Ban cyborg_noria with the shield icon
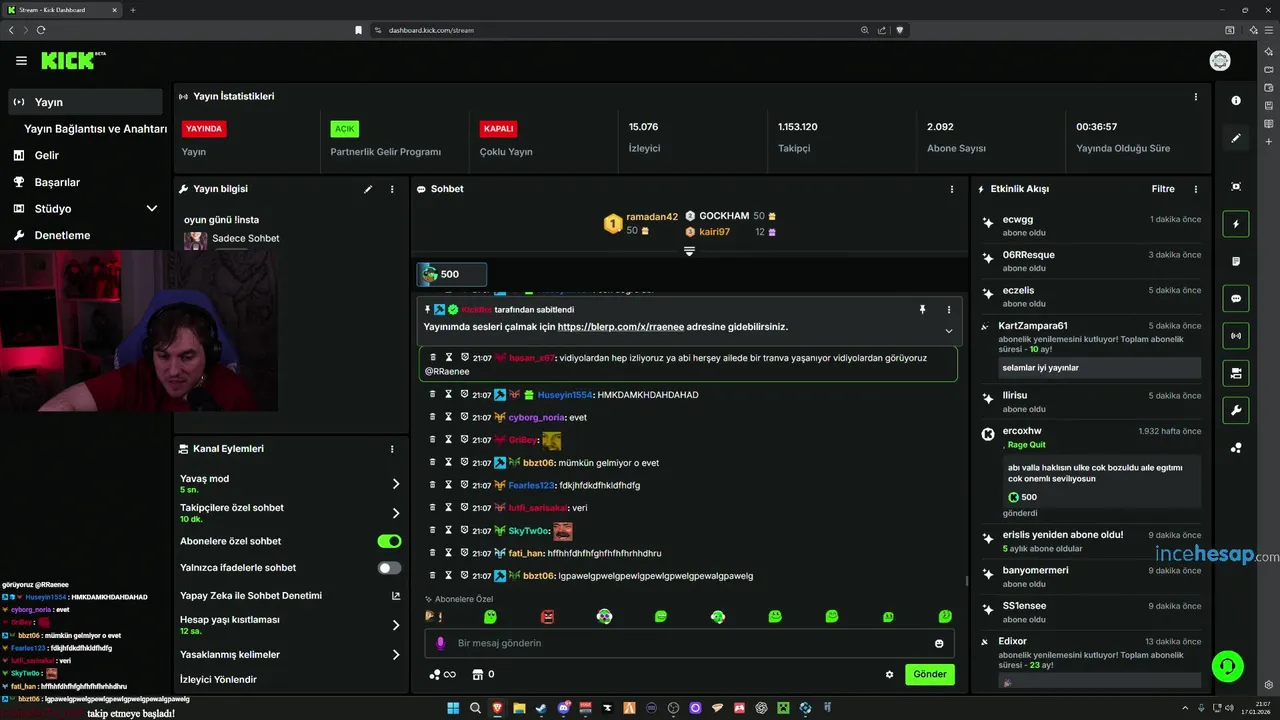This screenshot has height=720, width=1280. click(465, 417)
